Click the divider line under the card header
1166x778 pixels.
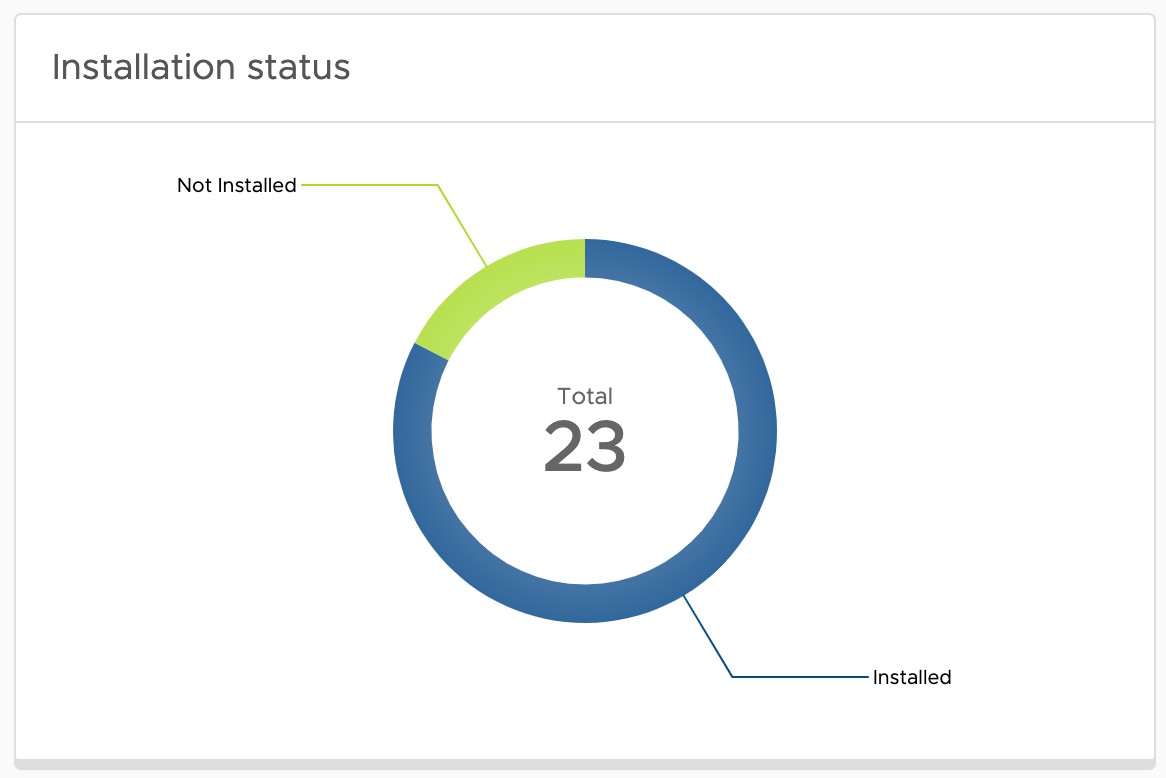tap(584, 122)
